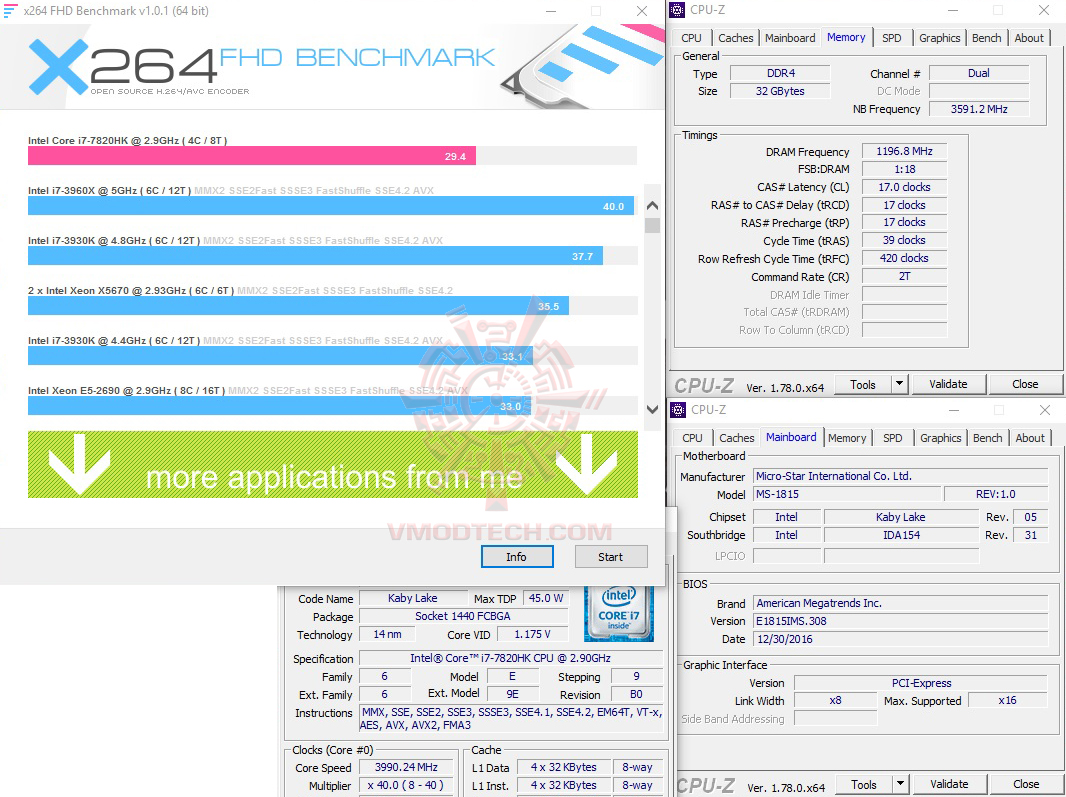Click the Memory Type DDR4 field
Viewport: 1066px width, 797px height.
pyautogui.click(x=780, y=73)
